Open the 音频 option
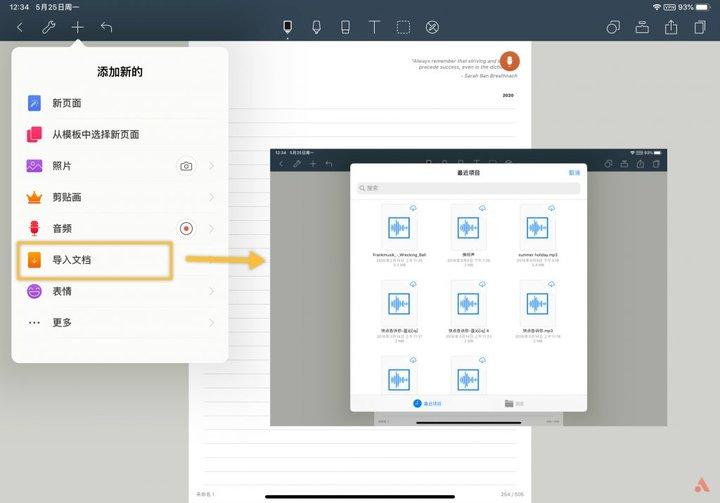This screenshot has height=503, width=720. [120, 228]
